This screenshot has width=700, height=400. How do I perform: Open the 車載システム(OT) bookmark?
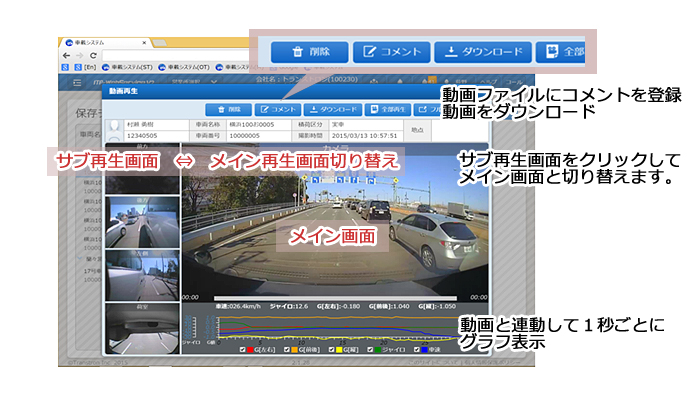pyautogui.click(x=184, y=67)
